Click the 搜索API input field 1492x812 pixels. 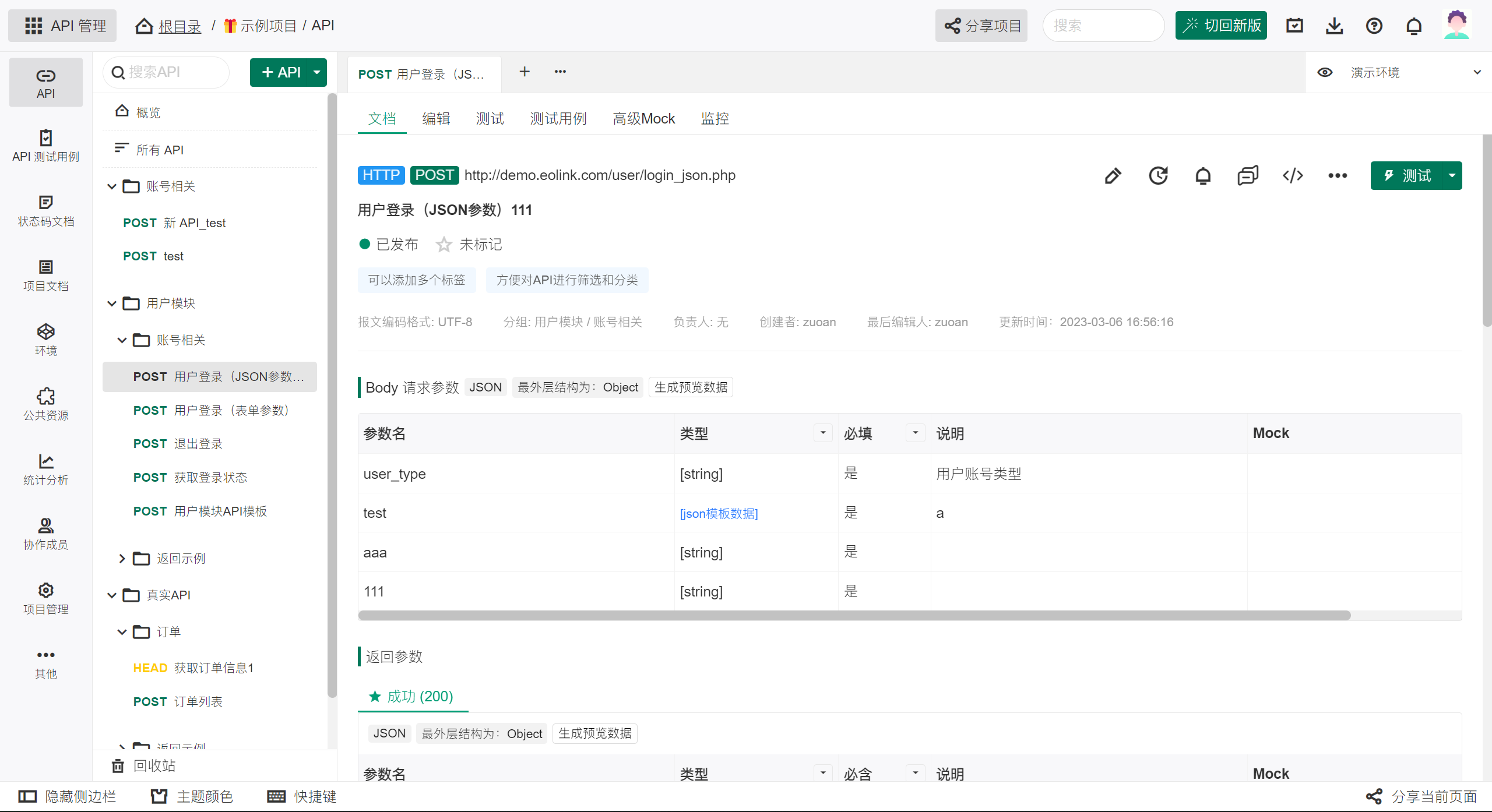coord(169,72)
